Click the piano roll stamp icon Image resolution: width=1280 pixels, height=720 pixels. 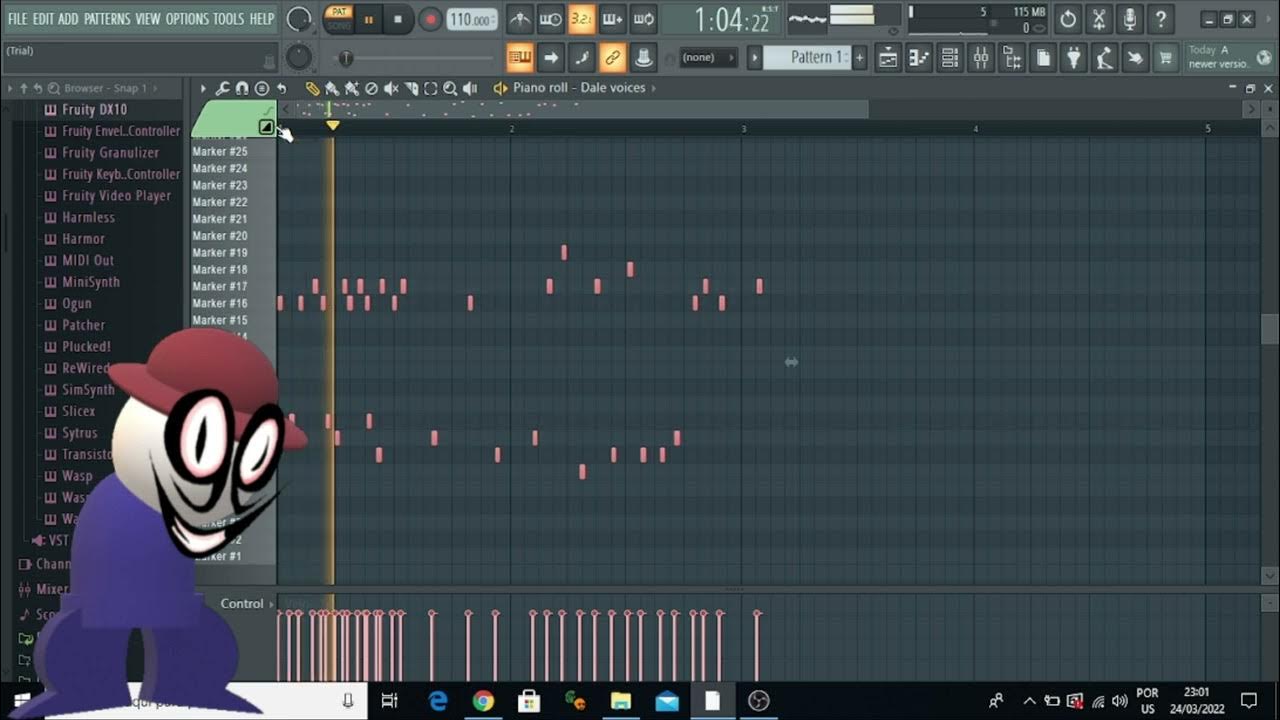(x=262, y=88)
